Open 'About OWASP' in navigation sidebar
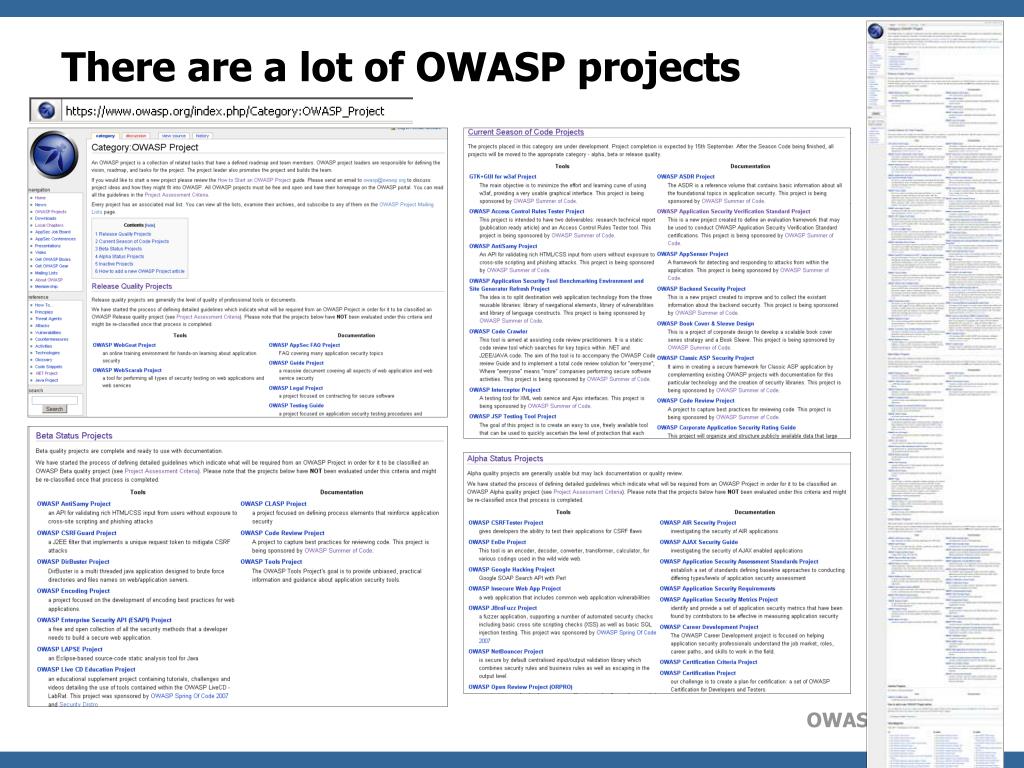Image resolution: width=1024 pixels, height=768 pixels. [x=48, y=280]
